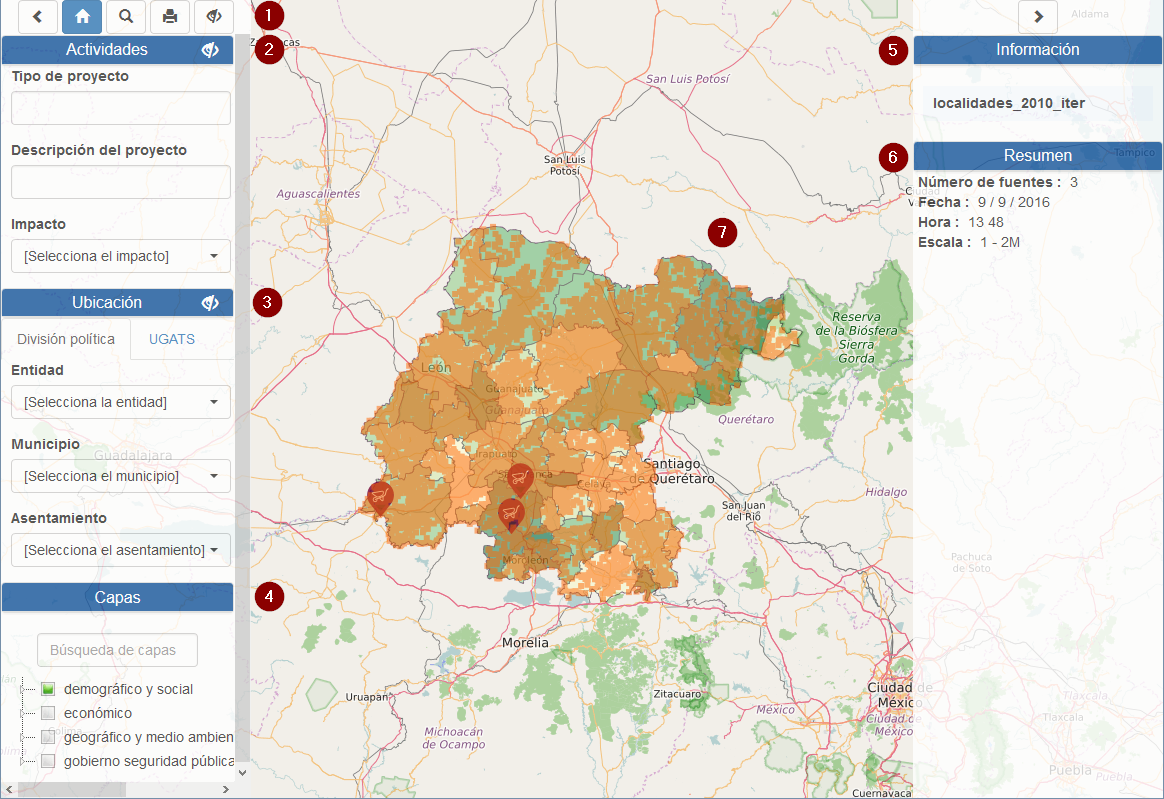Enable the económico layer checkbox
Viewport: 1164px width, 799px height.
(x=48, y=713)
